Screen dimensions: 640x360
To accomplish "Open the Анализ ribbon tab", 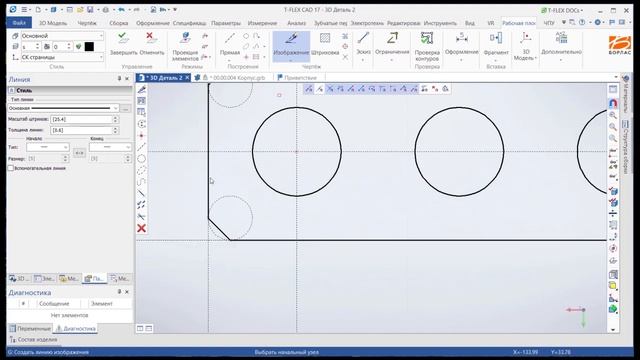I will click(x=296, y=23).
